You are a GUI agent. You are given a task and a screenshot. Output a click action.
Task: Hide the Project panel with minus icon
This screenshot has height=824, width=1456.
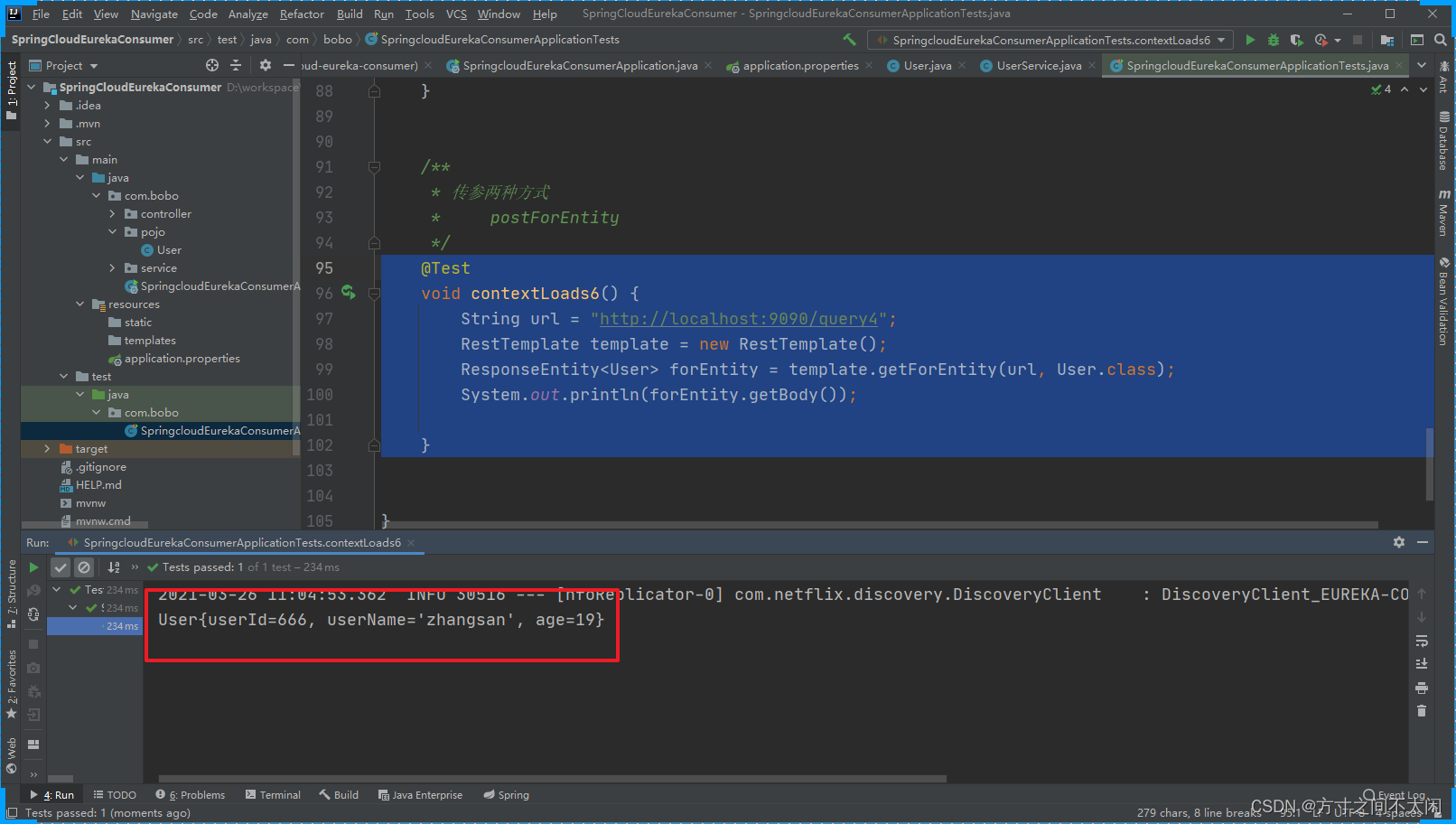click(x=289, y=65)
